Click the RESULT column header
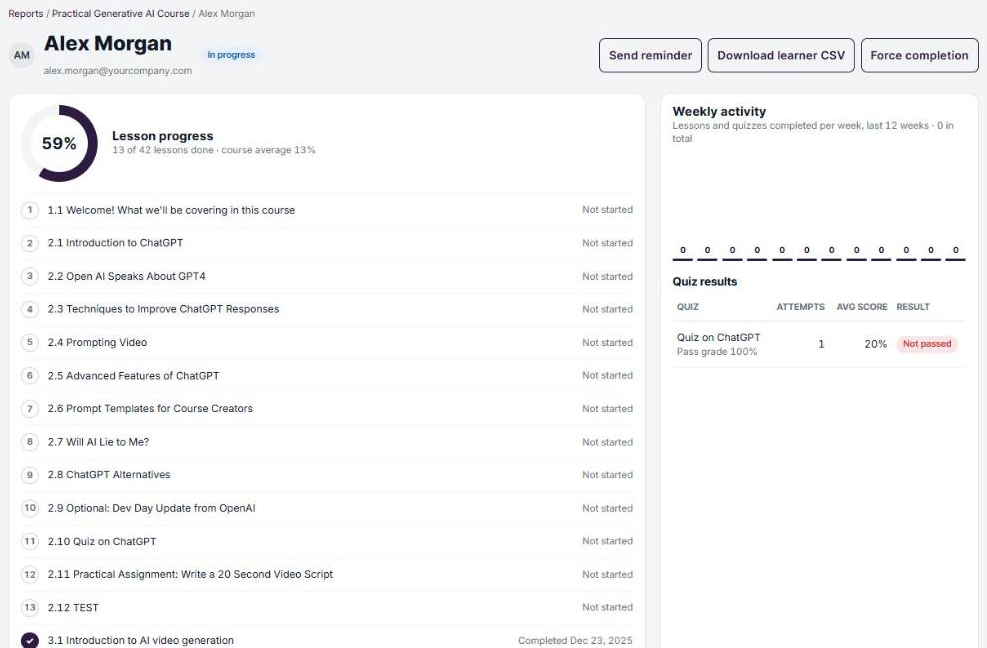This screenshot has width=987, height=648. [x=913, y=307]
